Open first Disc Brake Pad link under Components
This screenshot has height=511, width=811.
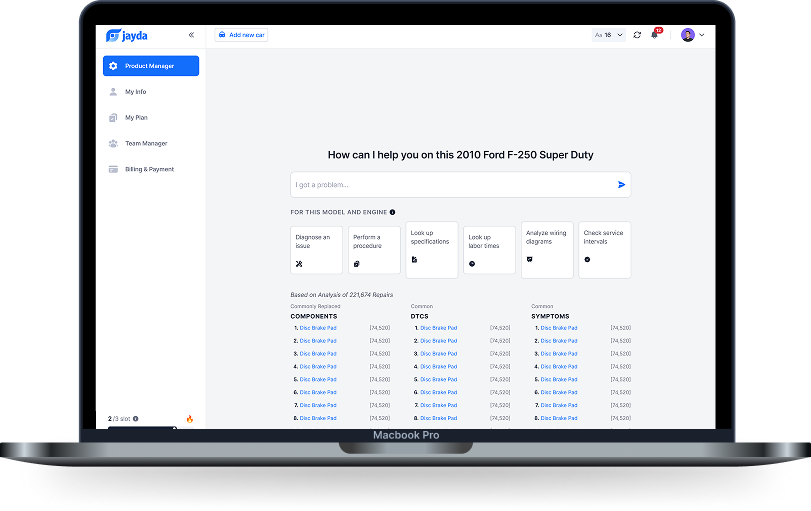click(x=318, y=328)
